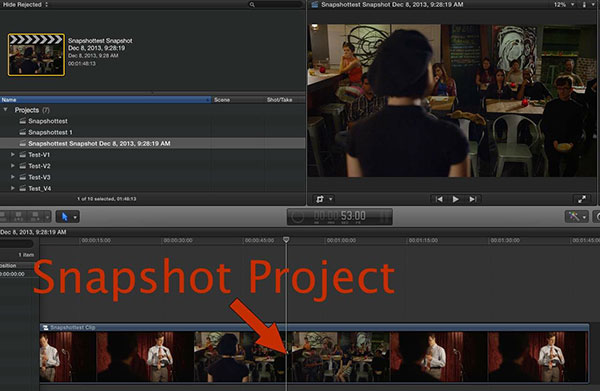Select the Snapshottest 1 project row

pos(153,132)
